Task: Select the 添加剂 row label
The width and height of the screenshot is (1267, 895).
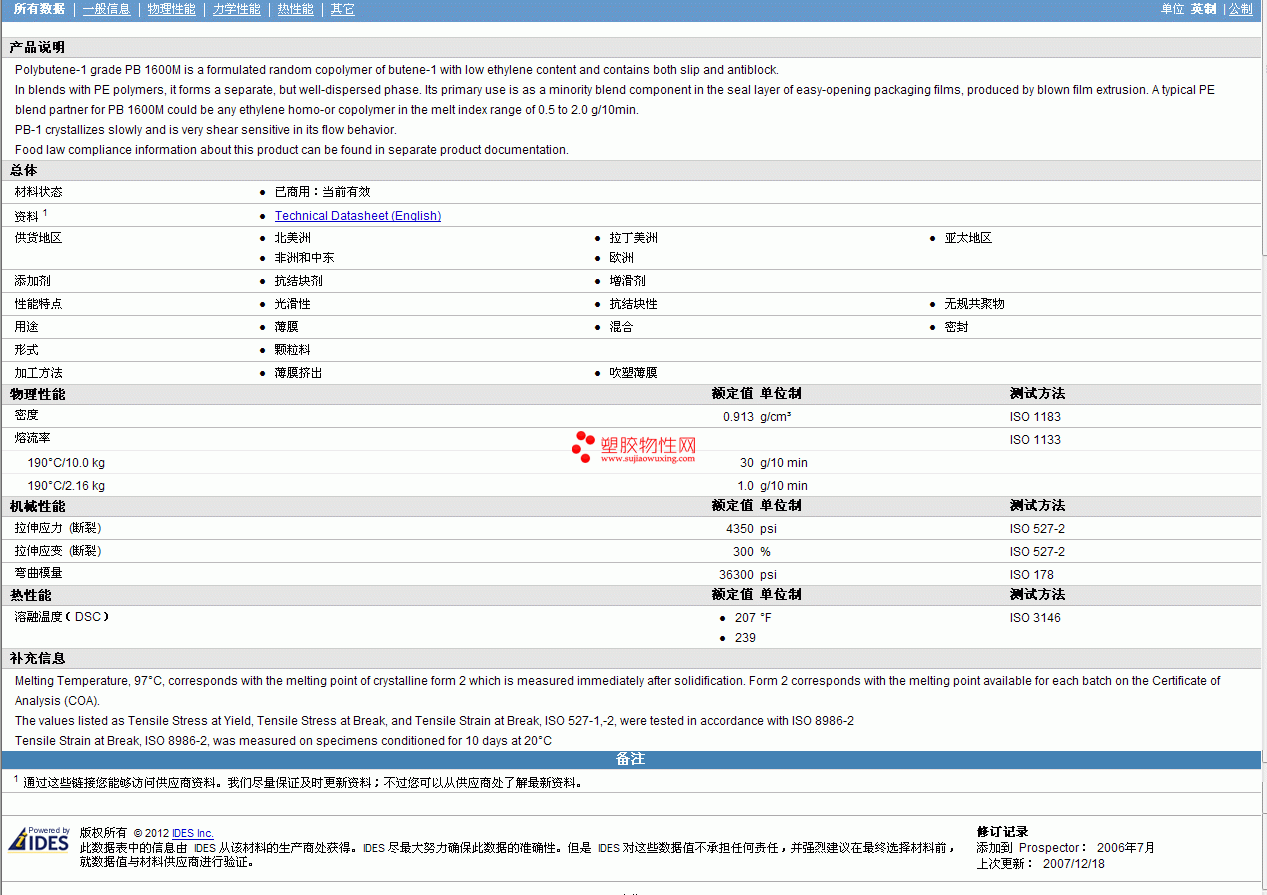Action: (x=32, y=281)
